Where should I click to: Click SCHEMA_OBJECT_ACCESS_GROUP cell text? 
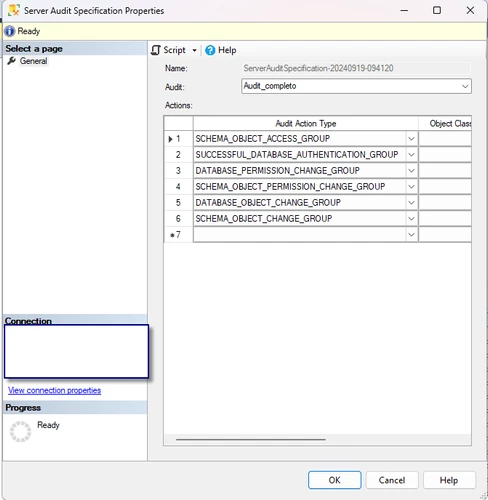[263, 139]
